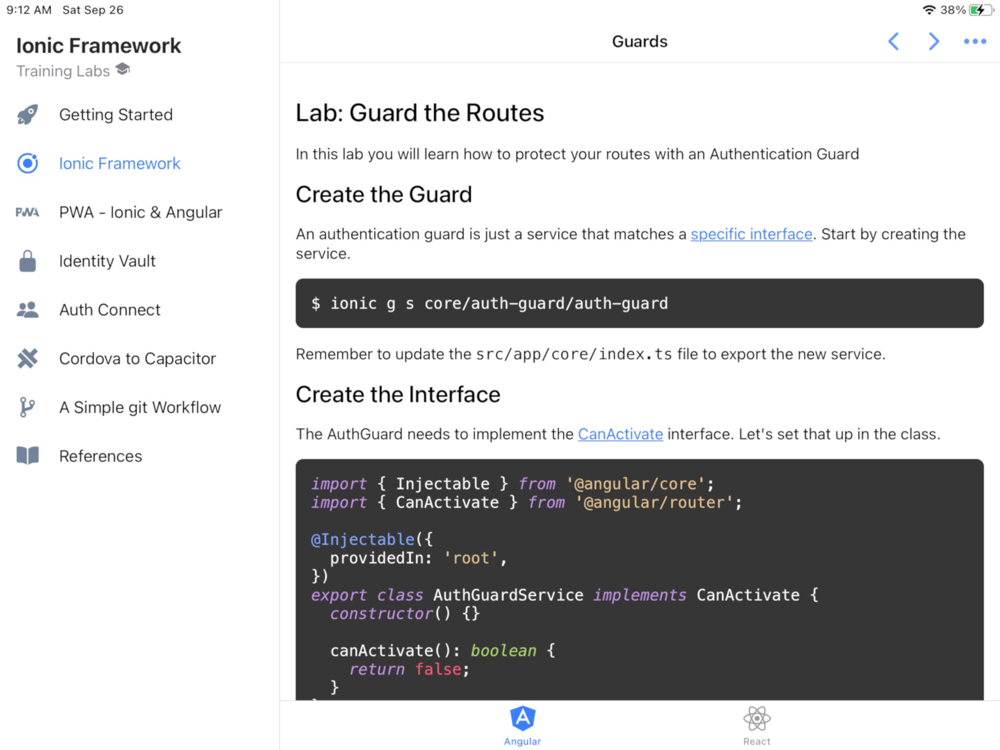Go to previous page with back chevron
The height and width of the screenshot is (750, 1000).
[x=893, y=41]
